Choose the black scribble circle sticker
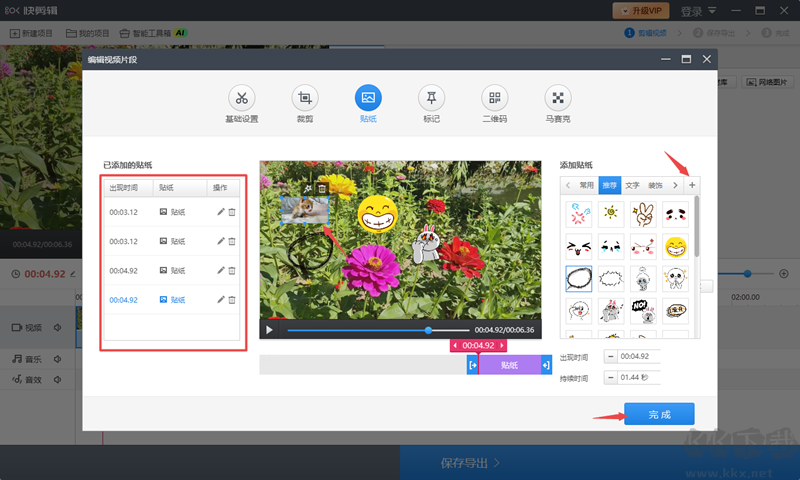Image resolution: width=800 pixels, height=480 pixels. point(579,279)
